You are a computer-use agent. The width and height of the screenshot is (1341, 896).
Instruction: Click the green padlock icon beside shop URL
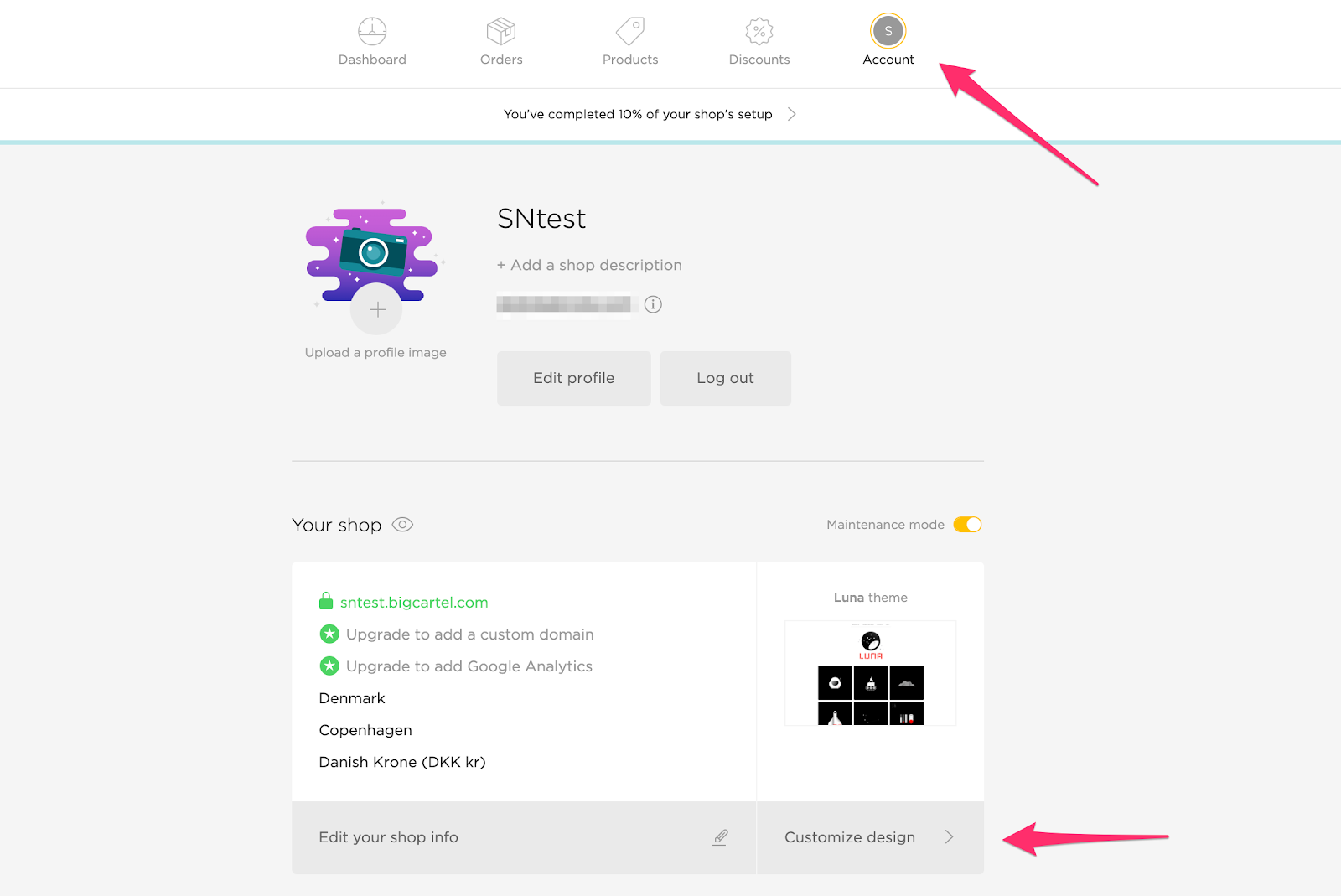[x=326, y=601]
